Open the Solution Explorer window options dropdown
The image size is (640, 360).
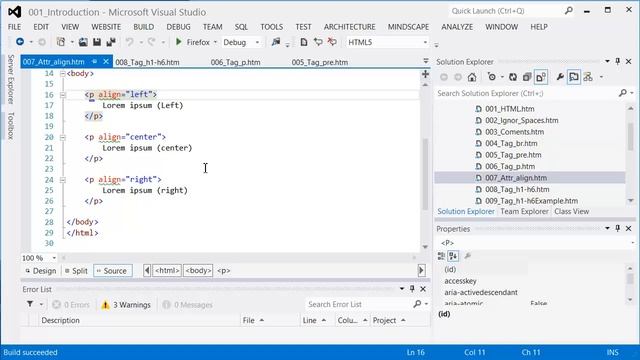[607, 61]
